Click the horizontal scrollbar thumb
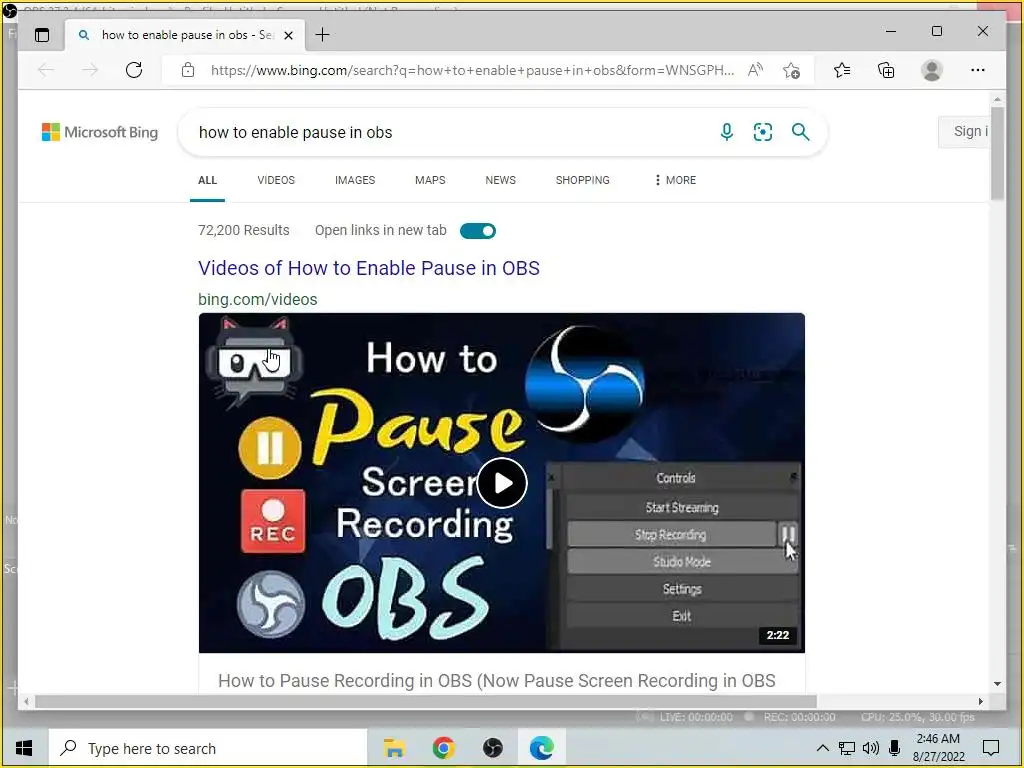 click(x=426, y=701)
